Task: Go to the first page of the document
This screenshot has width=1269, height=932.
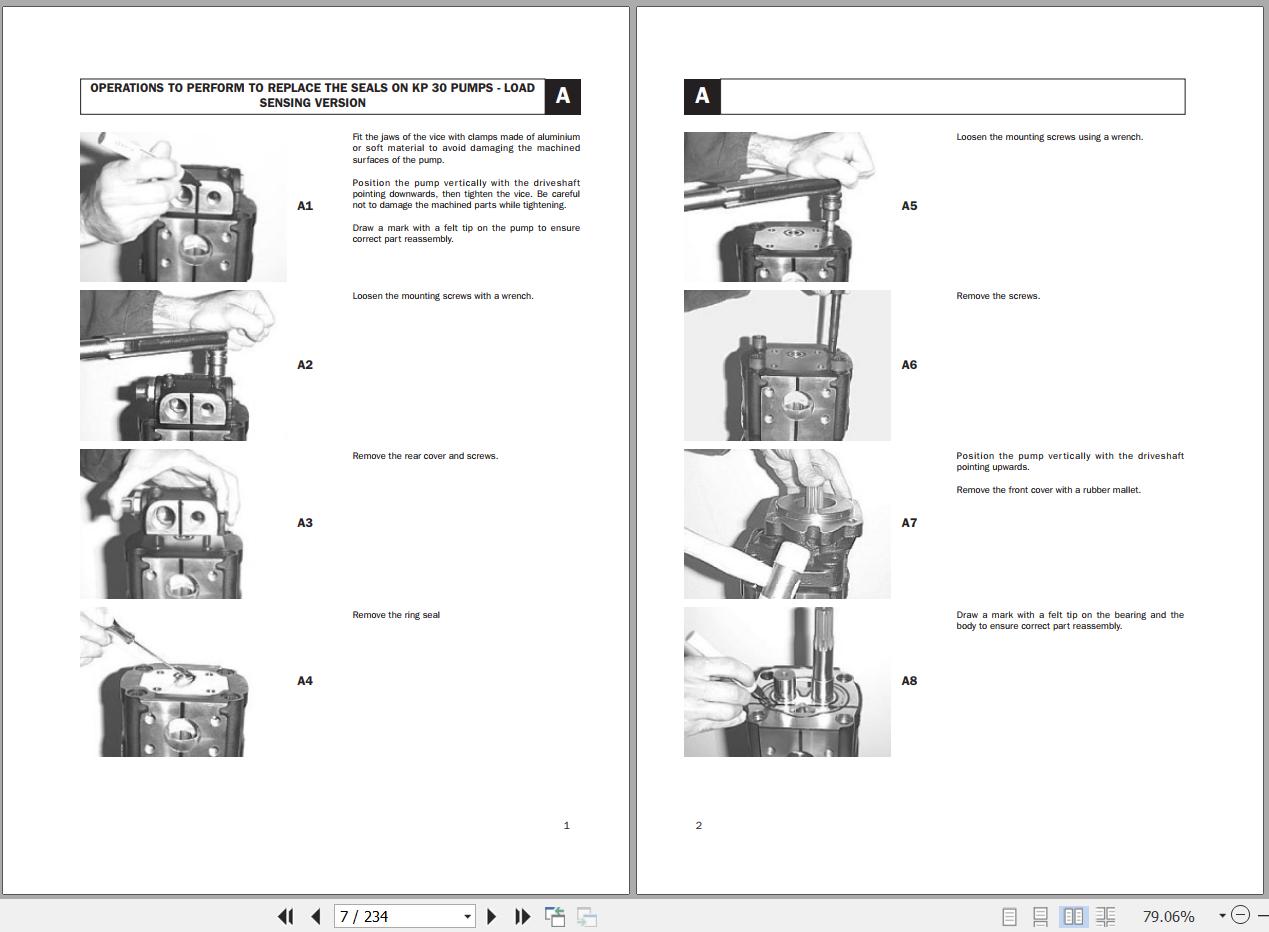Action: [x=285, y=916]
